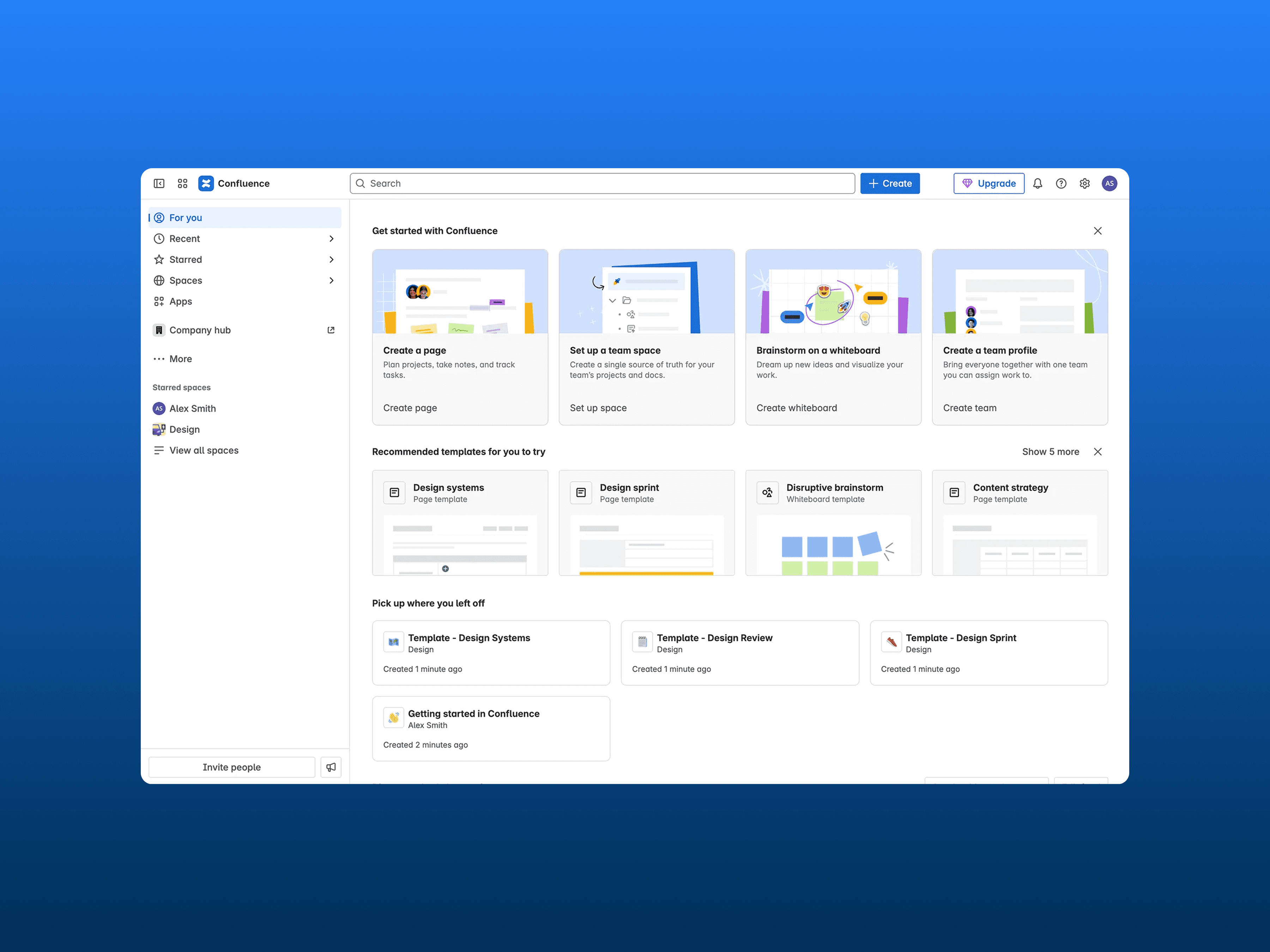Open the AS profile avatar menu
1270x952 pixels.
(1109, 184)
